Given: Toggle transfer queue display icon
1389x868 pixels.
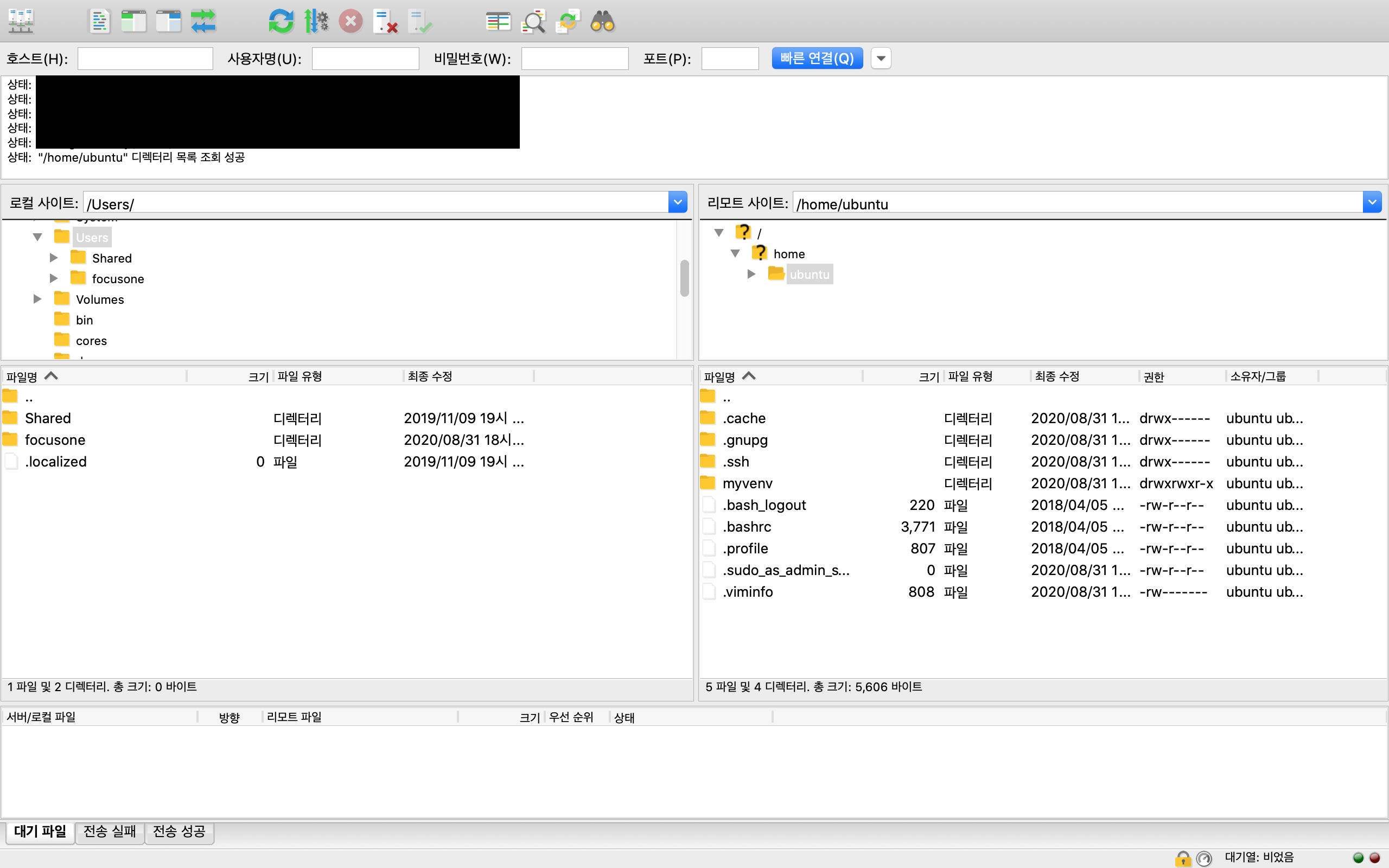Looking at the screenshot, I should pos(203,21).
